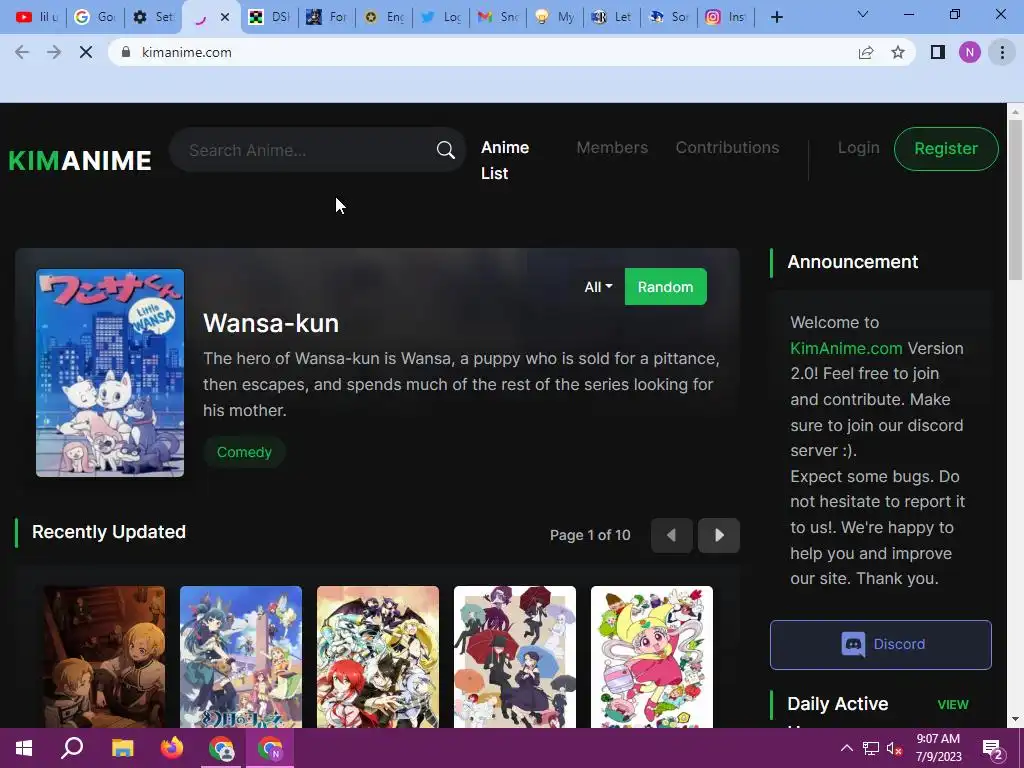
Task: Open the Wansa-kun poster thumbnail
Action: coord(110,373)
